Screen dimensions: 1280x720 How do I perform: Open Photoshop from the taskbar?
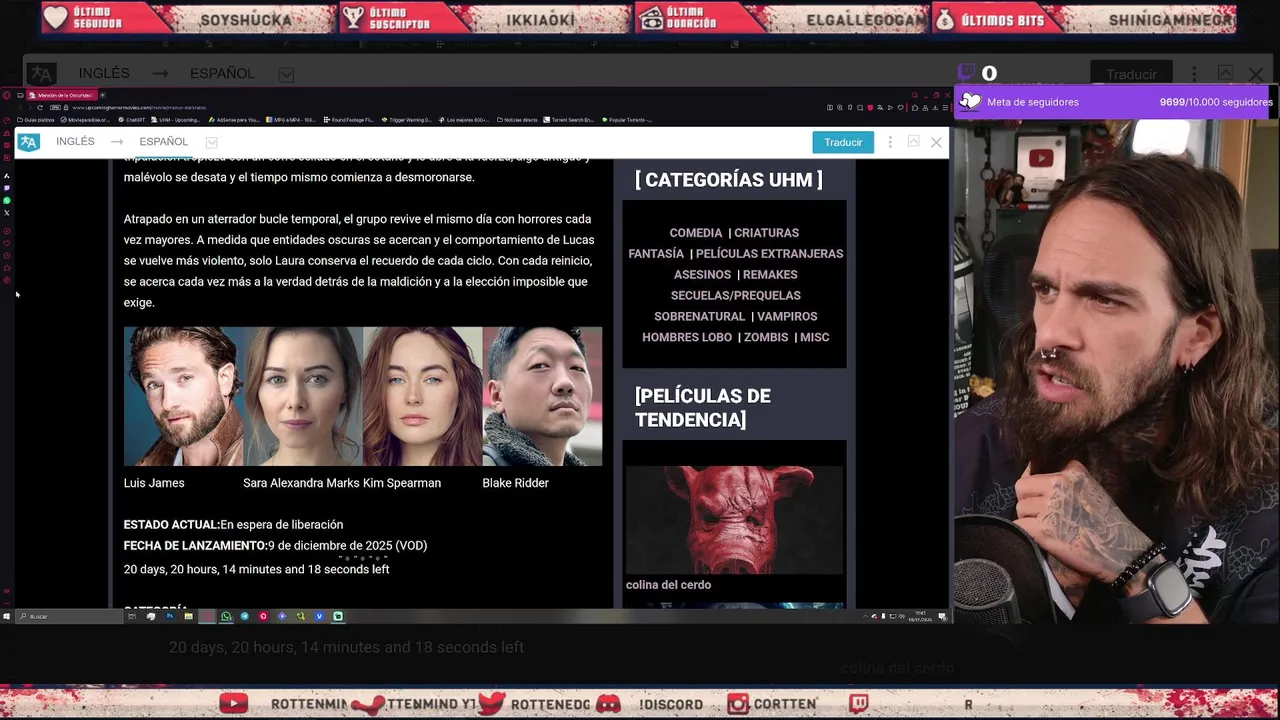click(170, 616)
